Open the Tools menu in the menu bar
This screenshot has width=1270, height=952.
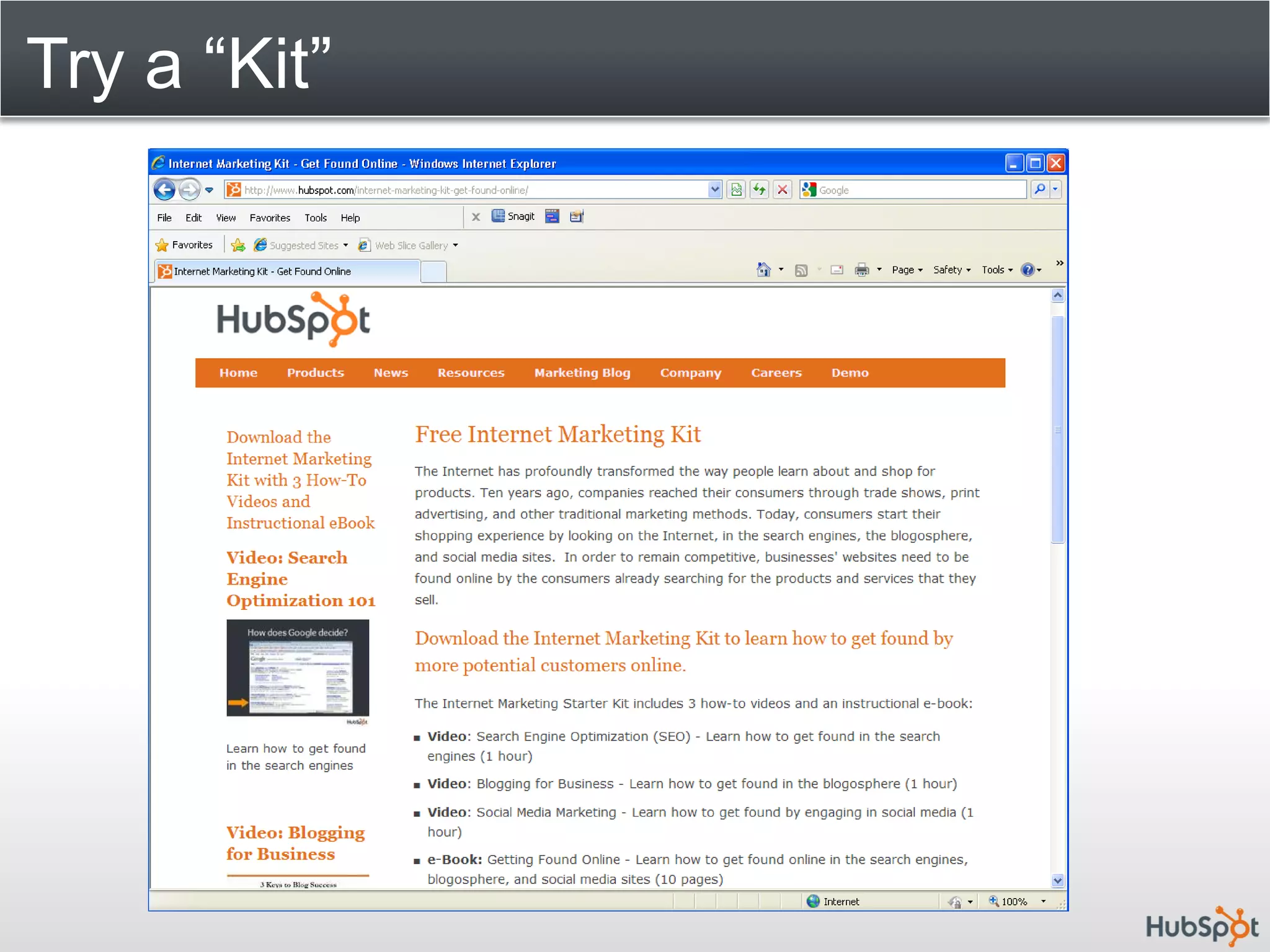(316, 218)
